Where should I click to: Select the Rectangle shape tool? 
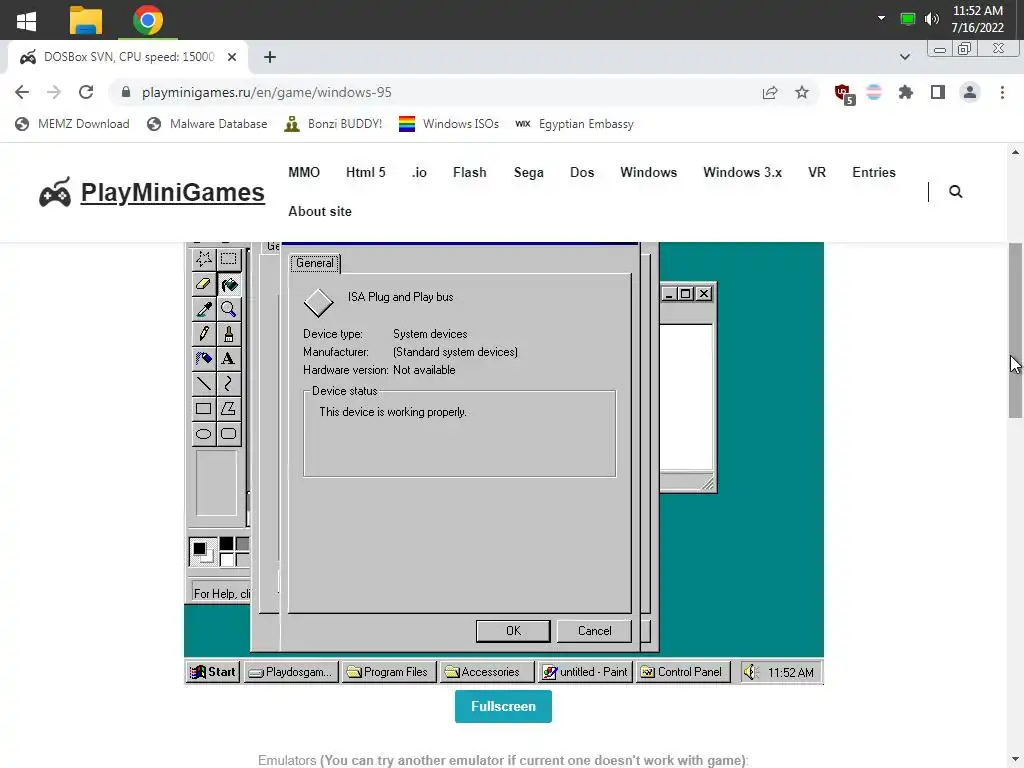204,409
